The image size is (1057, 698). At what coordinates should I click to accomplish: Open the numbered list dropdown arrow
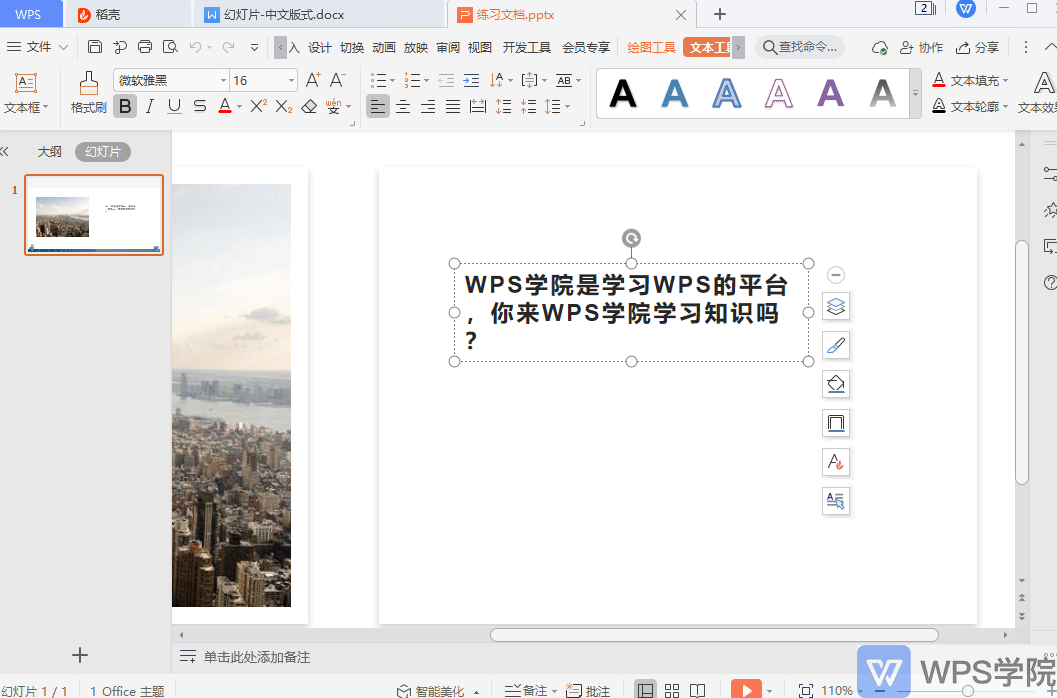426,81
